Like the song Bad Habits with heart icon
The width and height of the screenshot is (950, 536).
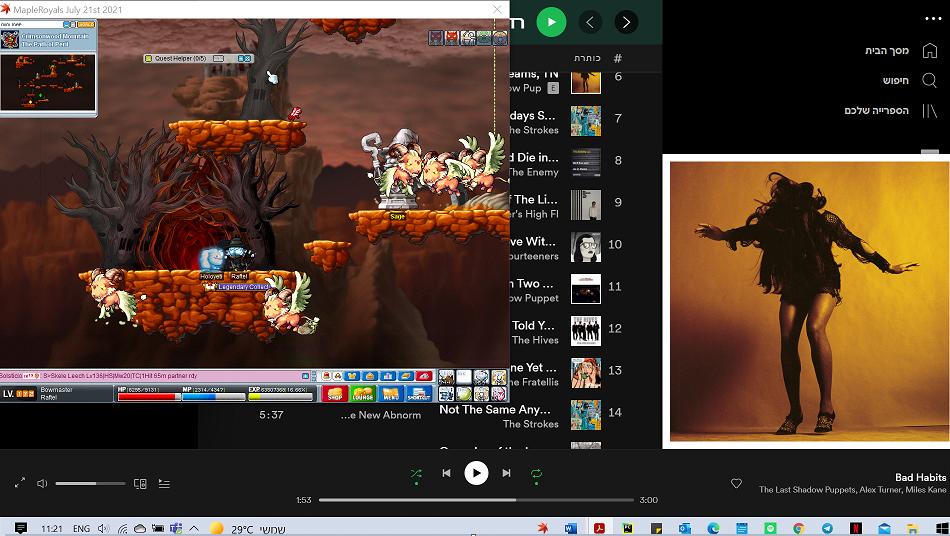point(736,483)
